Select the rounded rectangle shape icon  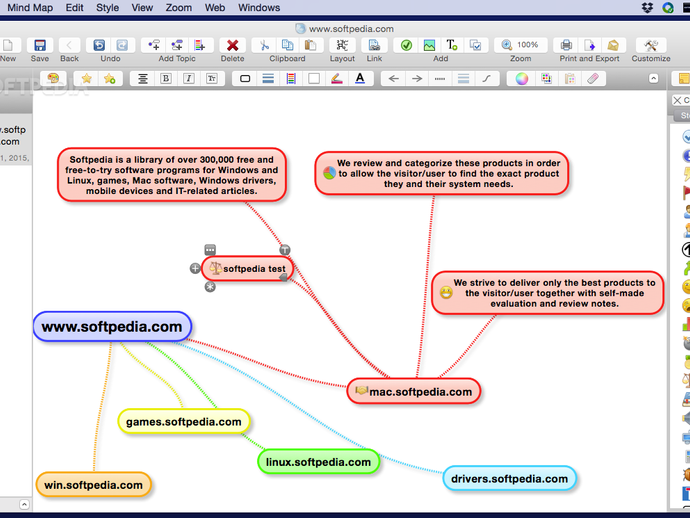(245, 78)
